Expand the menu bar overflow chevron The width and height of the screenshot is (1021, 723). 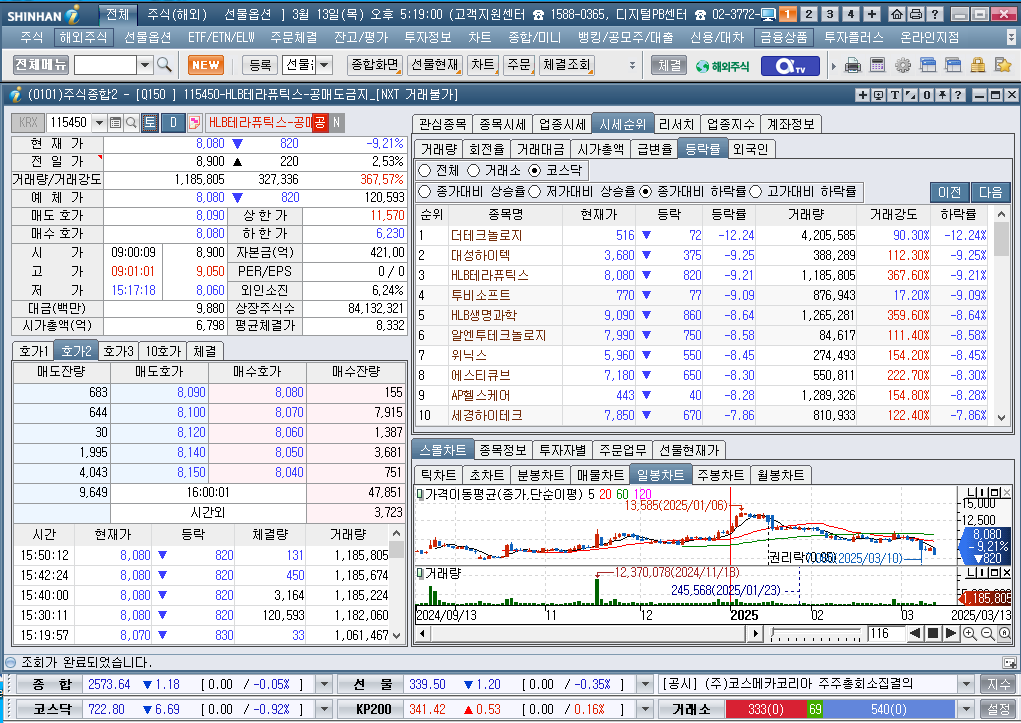point(1011,38)
